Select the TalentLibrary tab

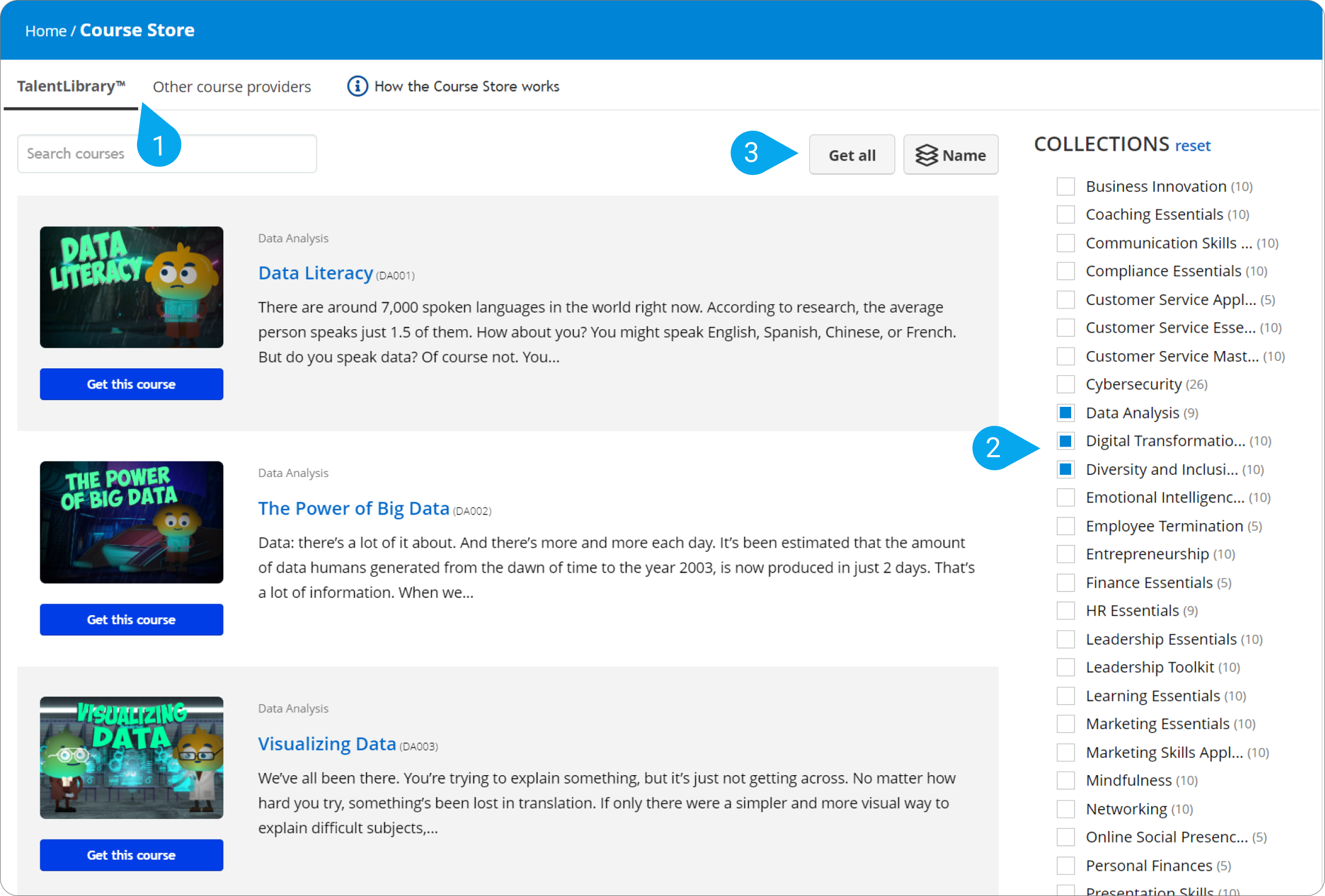coord(70,86)
